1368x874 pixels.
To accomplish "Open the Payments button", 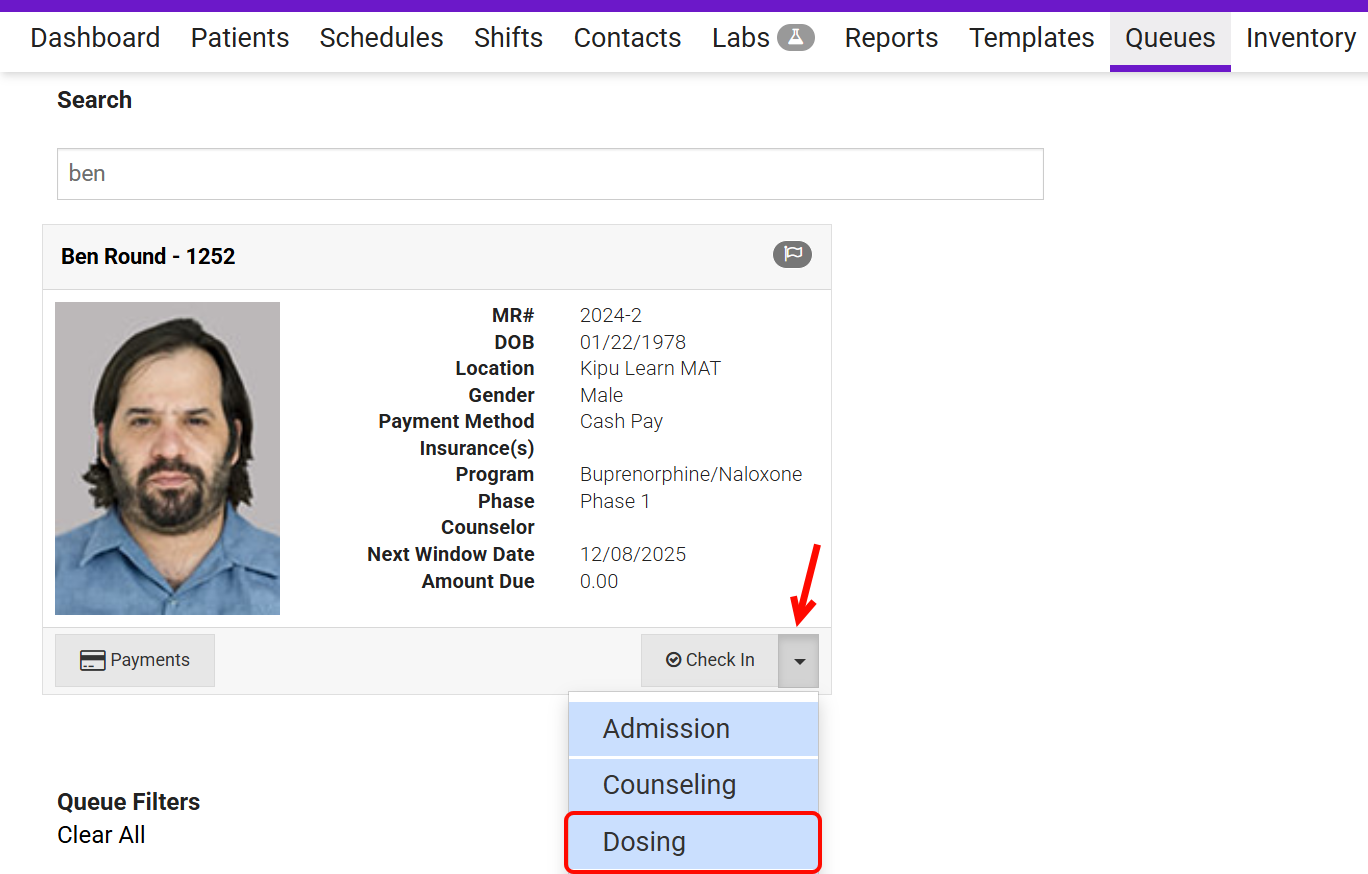I will (x=135, y=660).
